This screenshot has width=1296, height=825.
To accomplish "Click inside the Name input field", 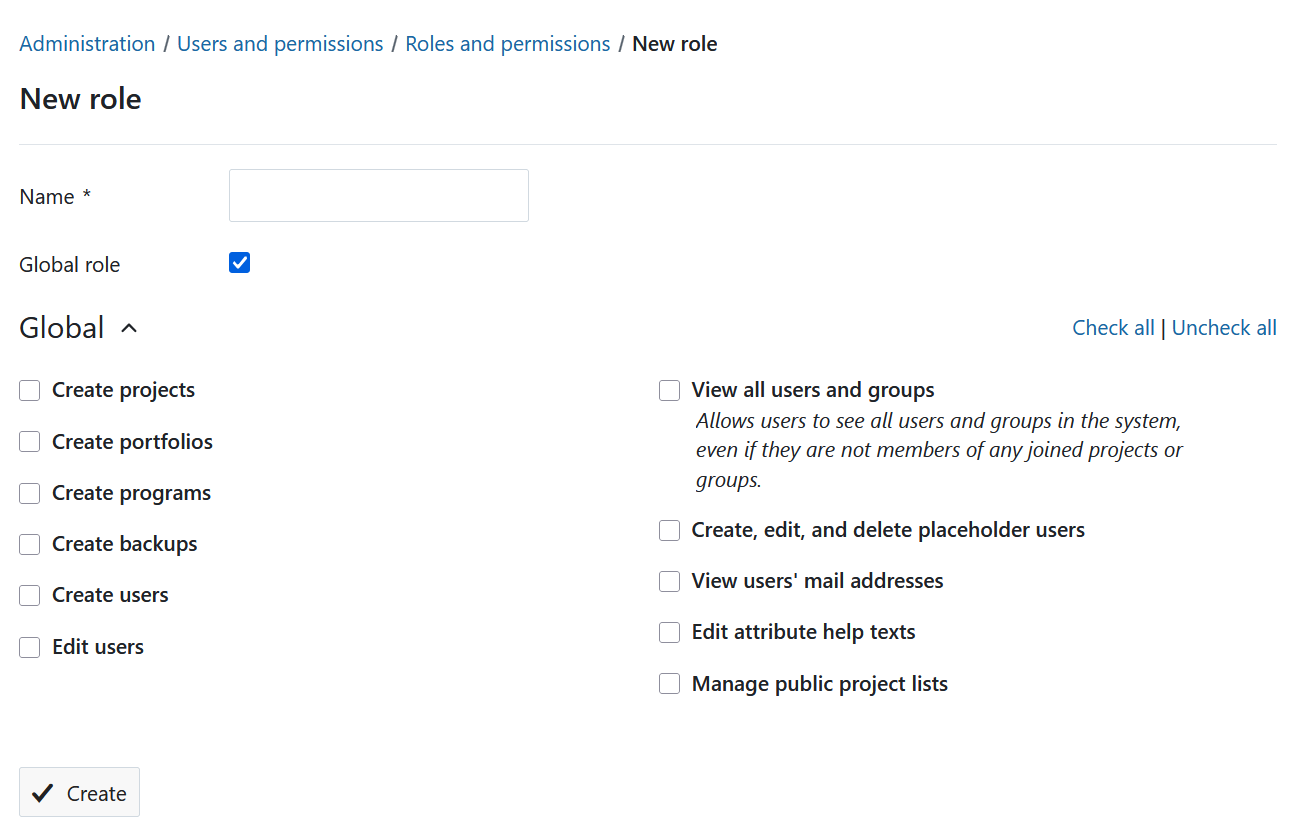I will [378, 195].
